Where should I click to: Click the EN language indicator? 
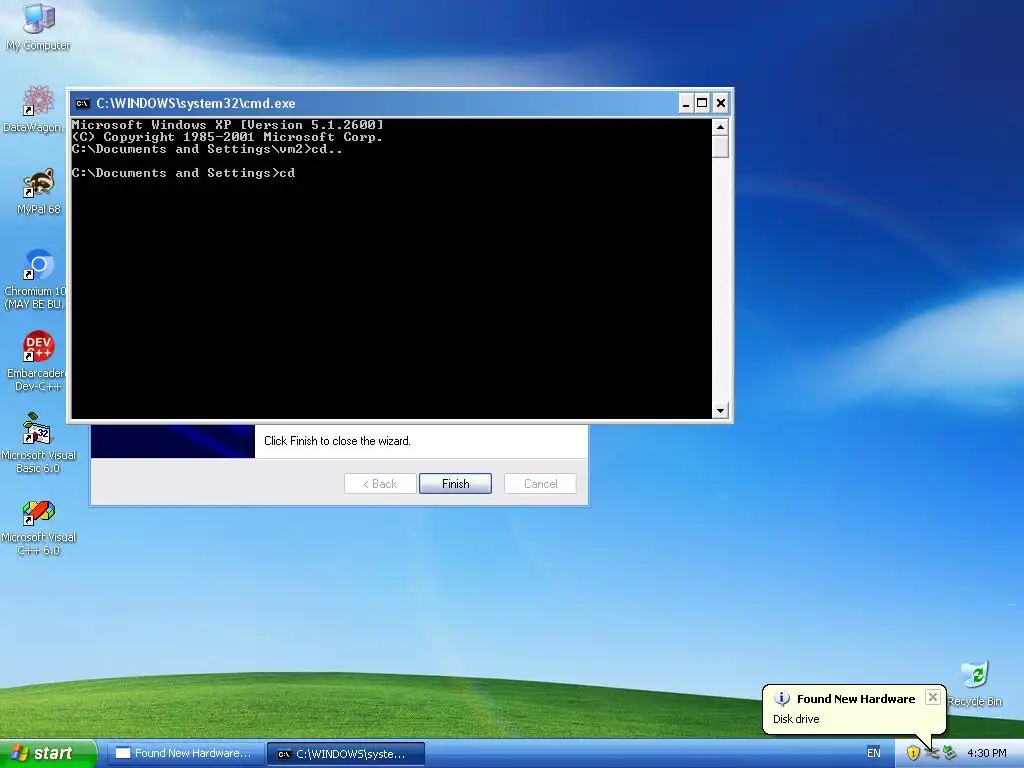click(874, 753)
